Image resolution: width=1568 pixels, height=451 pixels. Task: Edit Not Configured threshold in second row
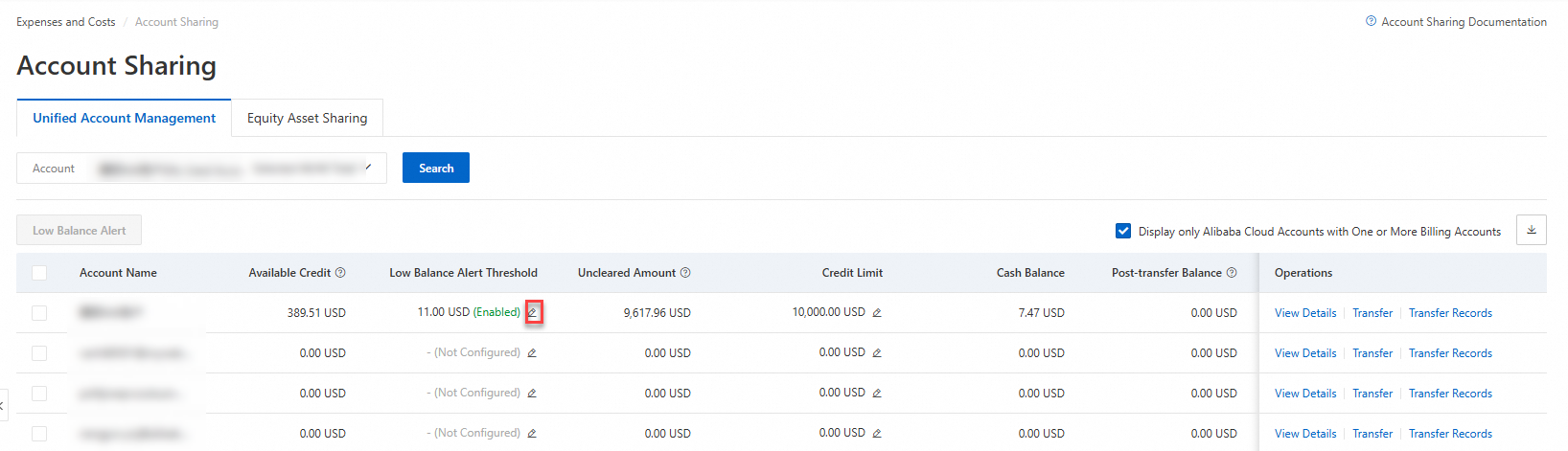tap(532, 352)
